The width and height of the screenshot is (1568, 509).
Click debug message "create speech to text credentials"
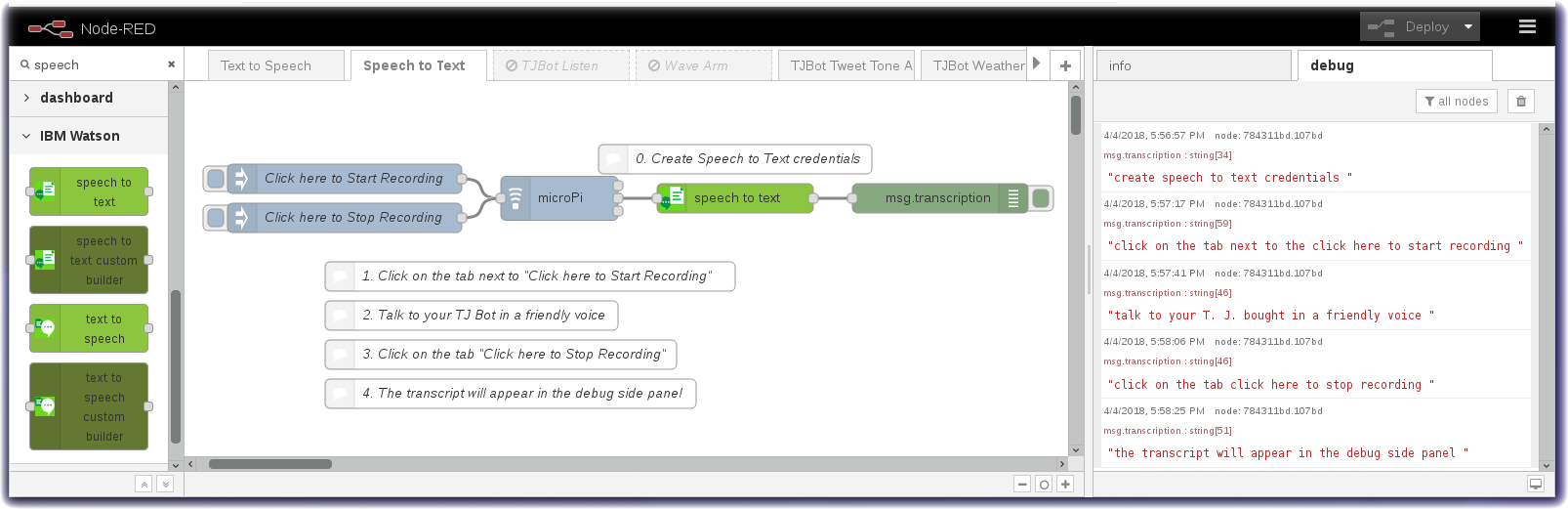pos(1229,178)
